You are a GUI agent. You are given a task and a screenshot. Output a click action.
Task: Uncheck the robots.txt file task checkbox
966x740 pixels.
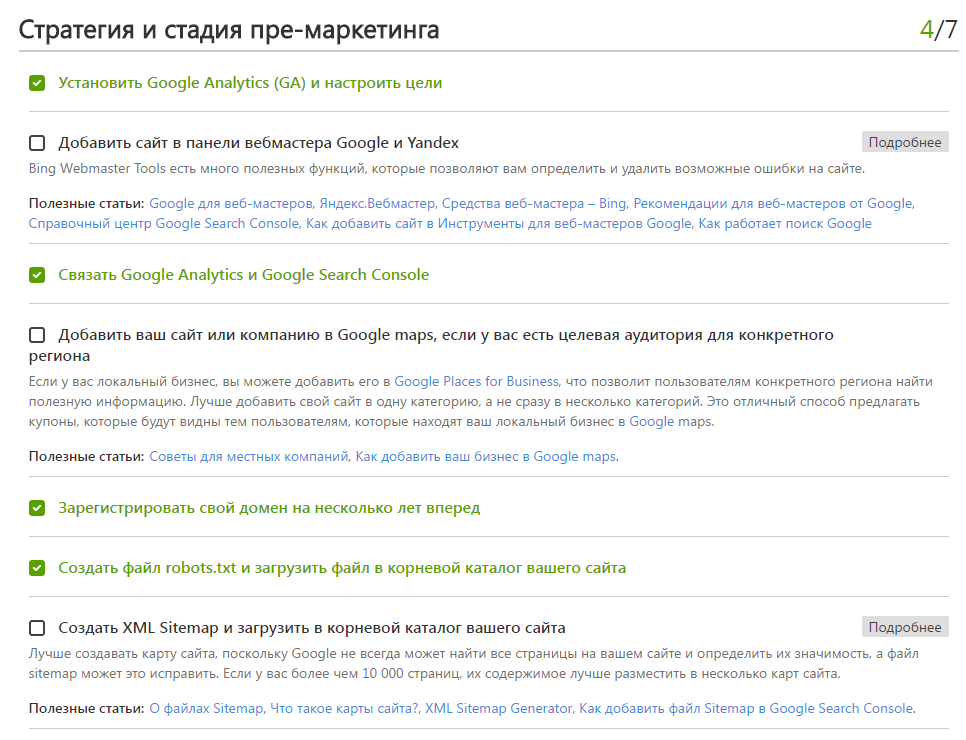pyautogui.click(x=37, y=567)
